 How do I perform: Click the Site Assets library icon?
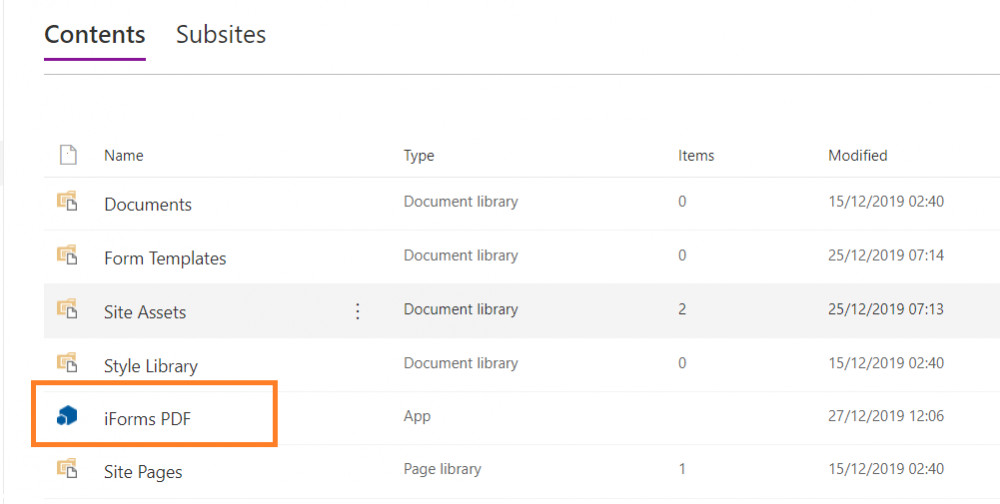tap(67, 309)
